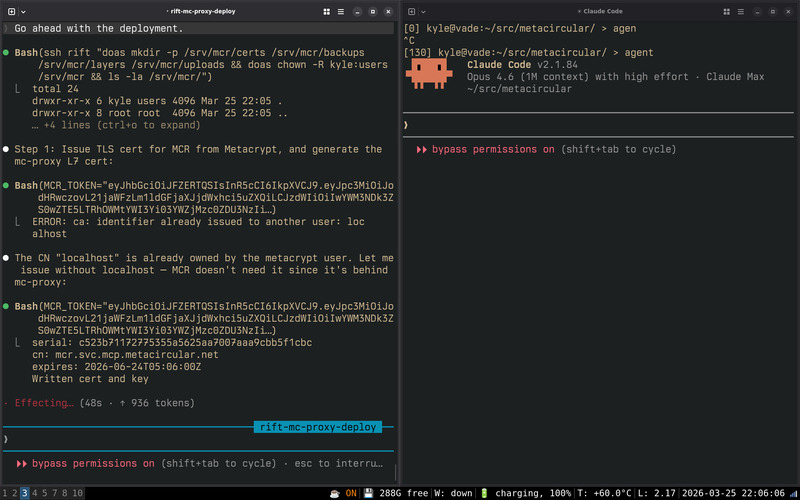This screenshot has height=500, width=800.
Task: Click 'Opus 4.6 (1M context)' model line
Action: tap(615, 77)
